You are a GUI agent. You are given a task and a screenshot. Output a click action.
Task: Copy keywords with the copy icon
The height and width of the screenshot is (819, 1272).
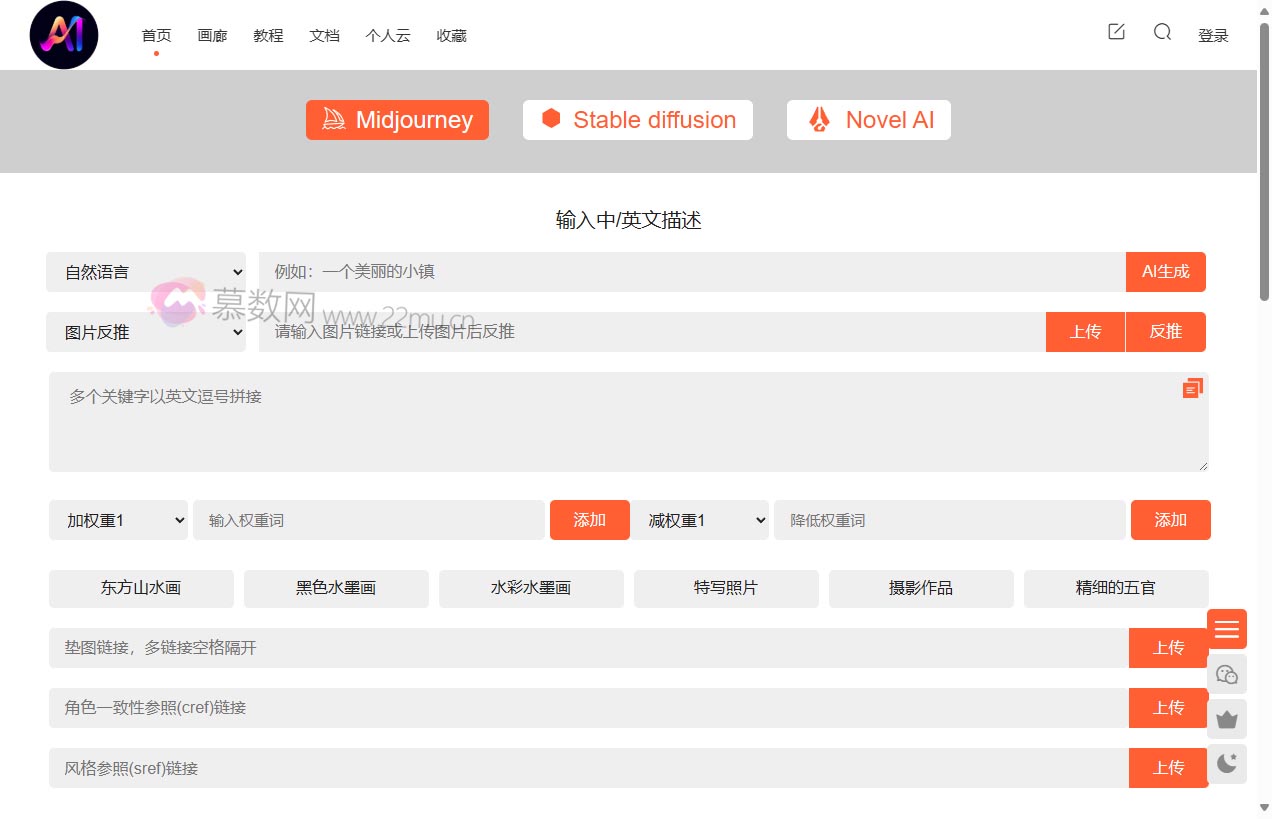pos(1192,388)
